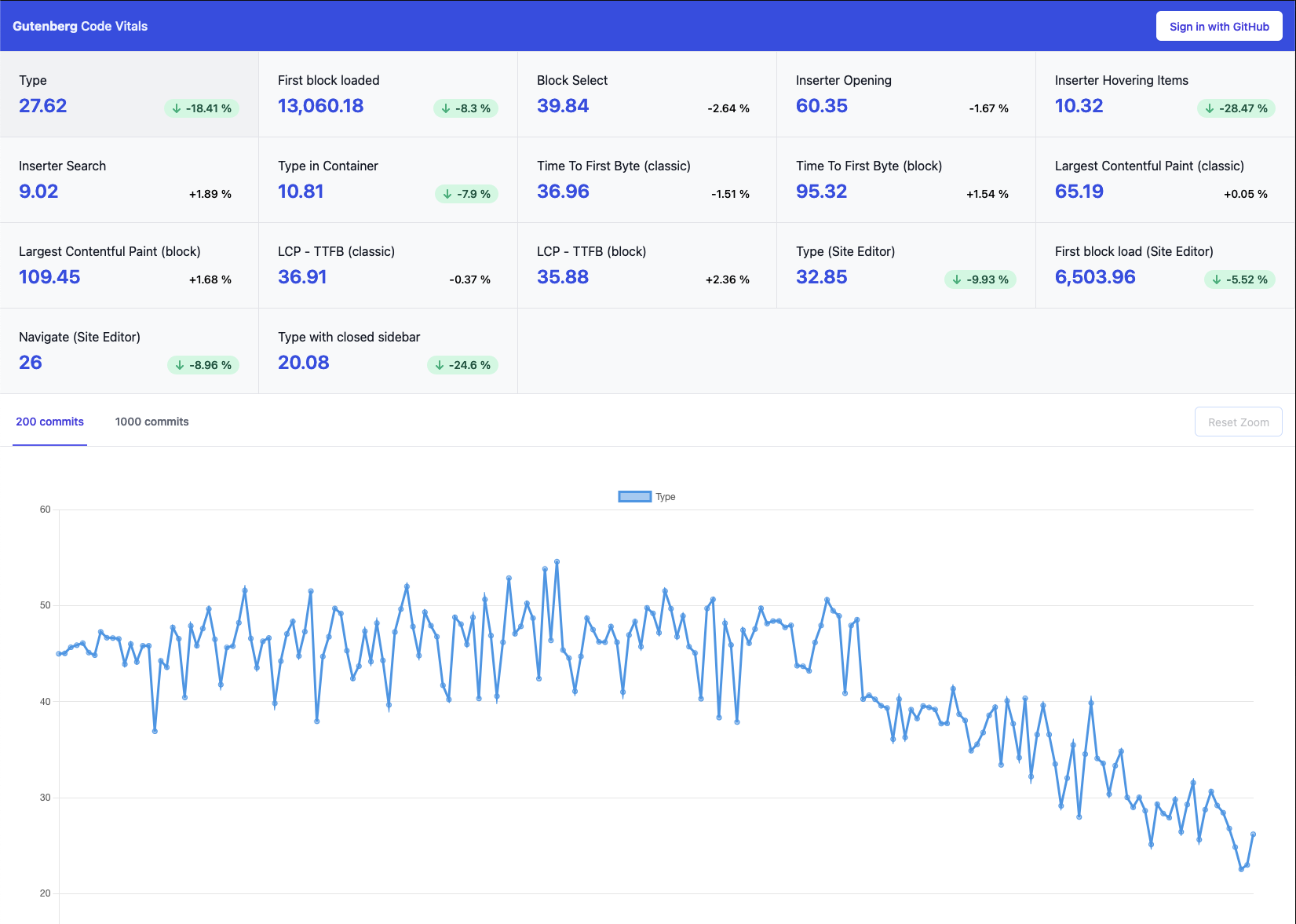Viewport: 1296px width, 924px height.
Task: Click the Sign in with GitHub button
Action: click(1219, 26)
